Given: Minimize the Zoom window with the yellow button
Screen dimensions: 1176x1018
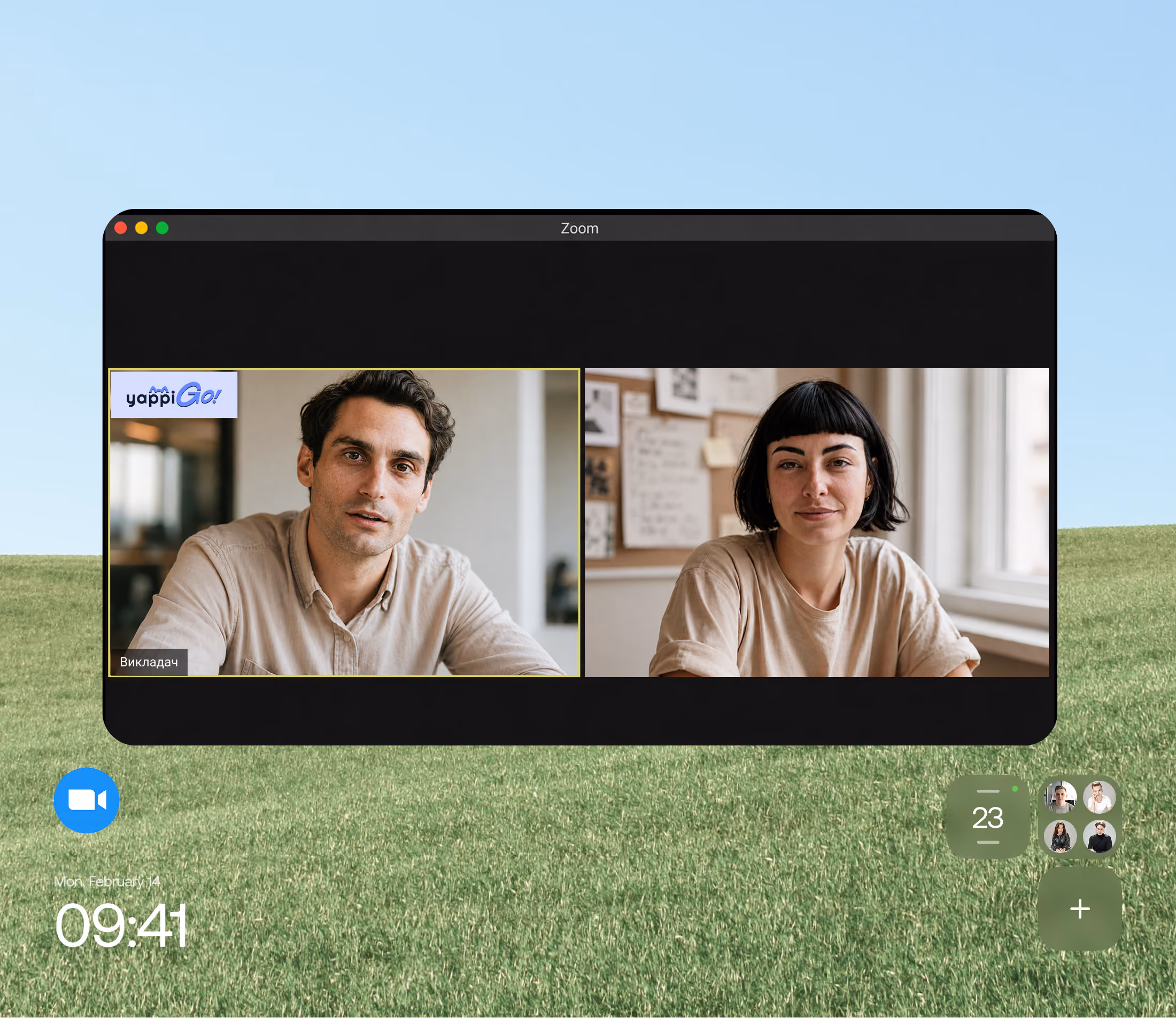Looking at the screenshot, I should (142, 228).
